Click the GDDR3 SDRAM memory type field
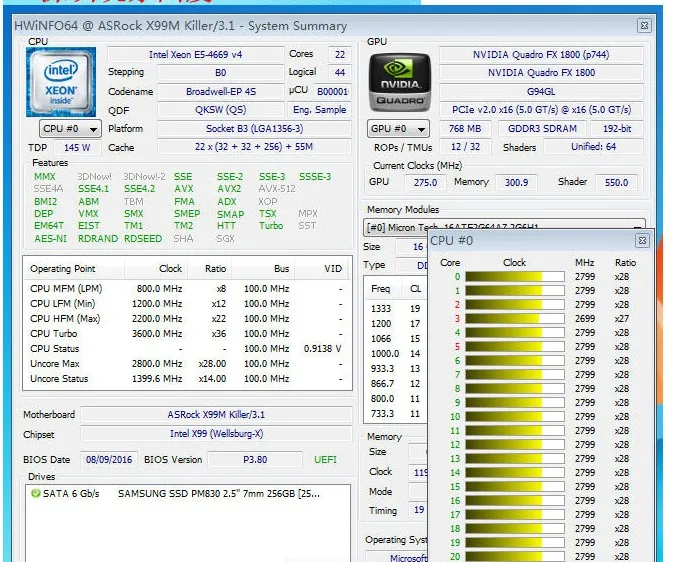The image size is (673, 562). pyautogui.click(x=542, y=128)
